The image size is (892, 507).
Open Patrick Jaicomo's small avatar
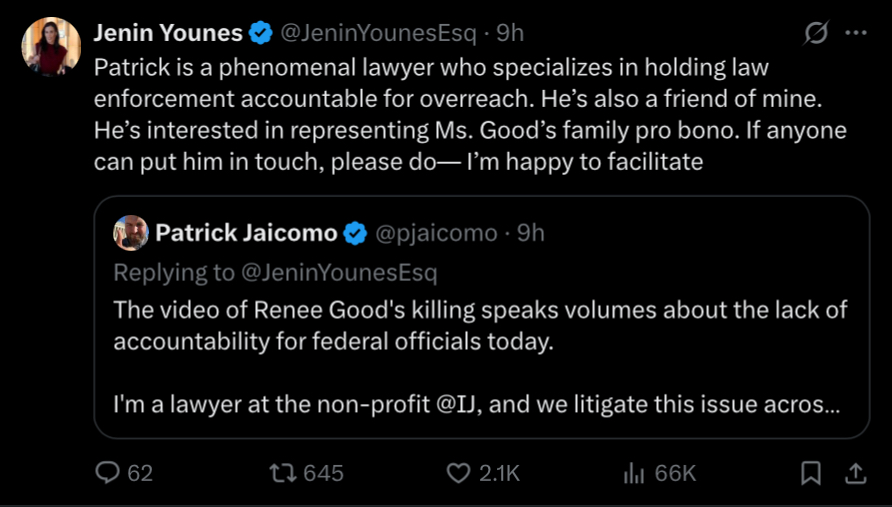(x=131, y=233)
